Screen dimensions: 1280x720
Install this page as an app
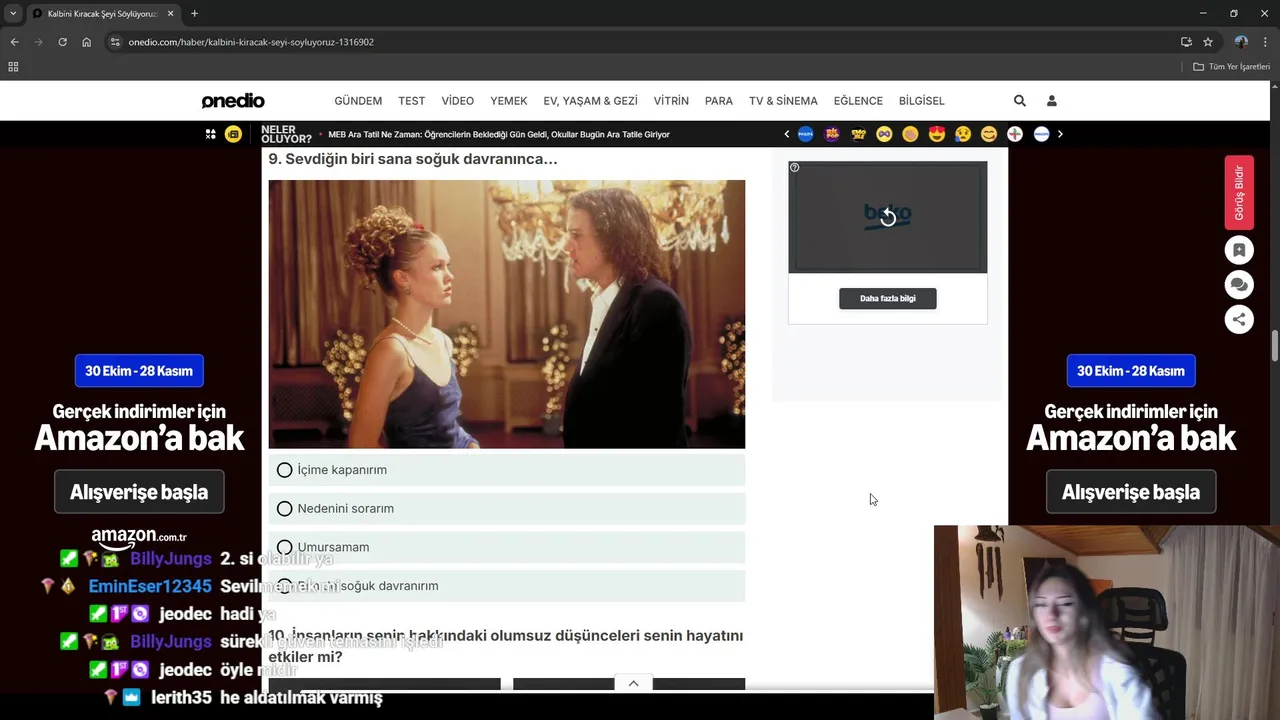(x=1186, y=42)
